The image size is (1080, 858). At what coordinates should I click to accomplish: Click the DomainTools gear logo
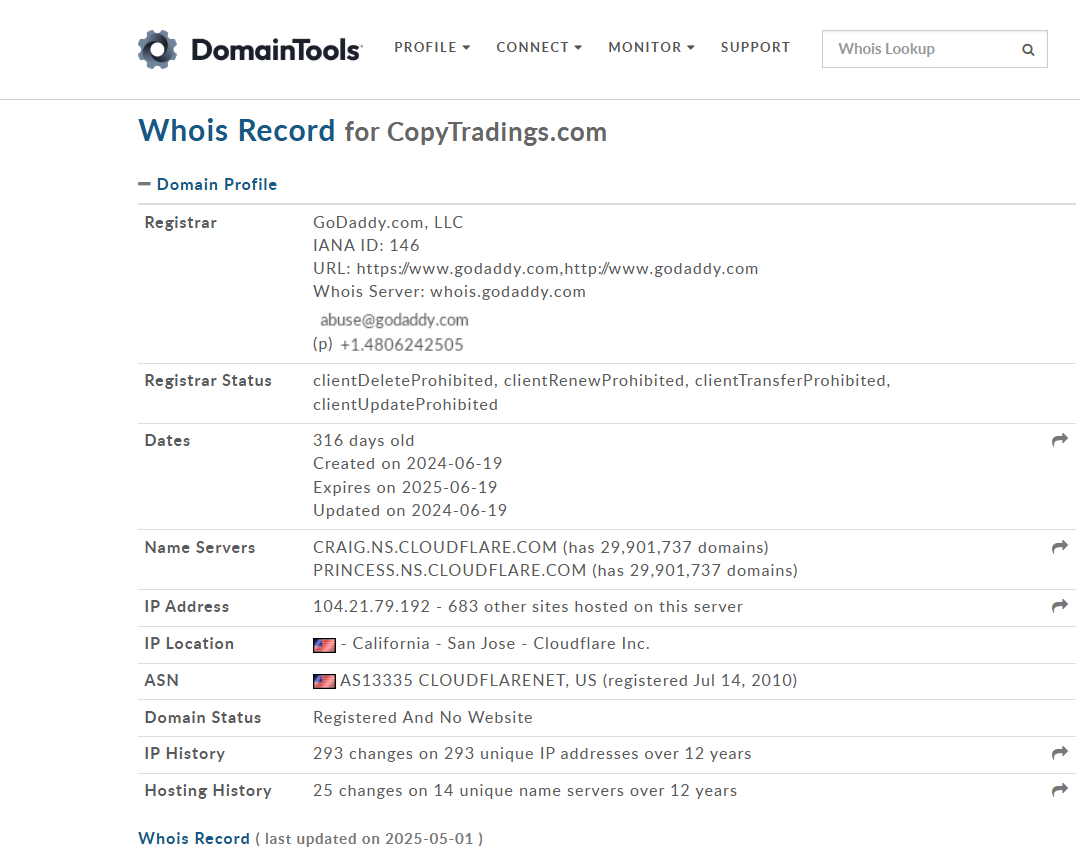click(157, 49)
